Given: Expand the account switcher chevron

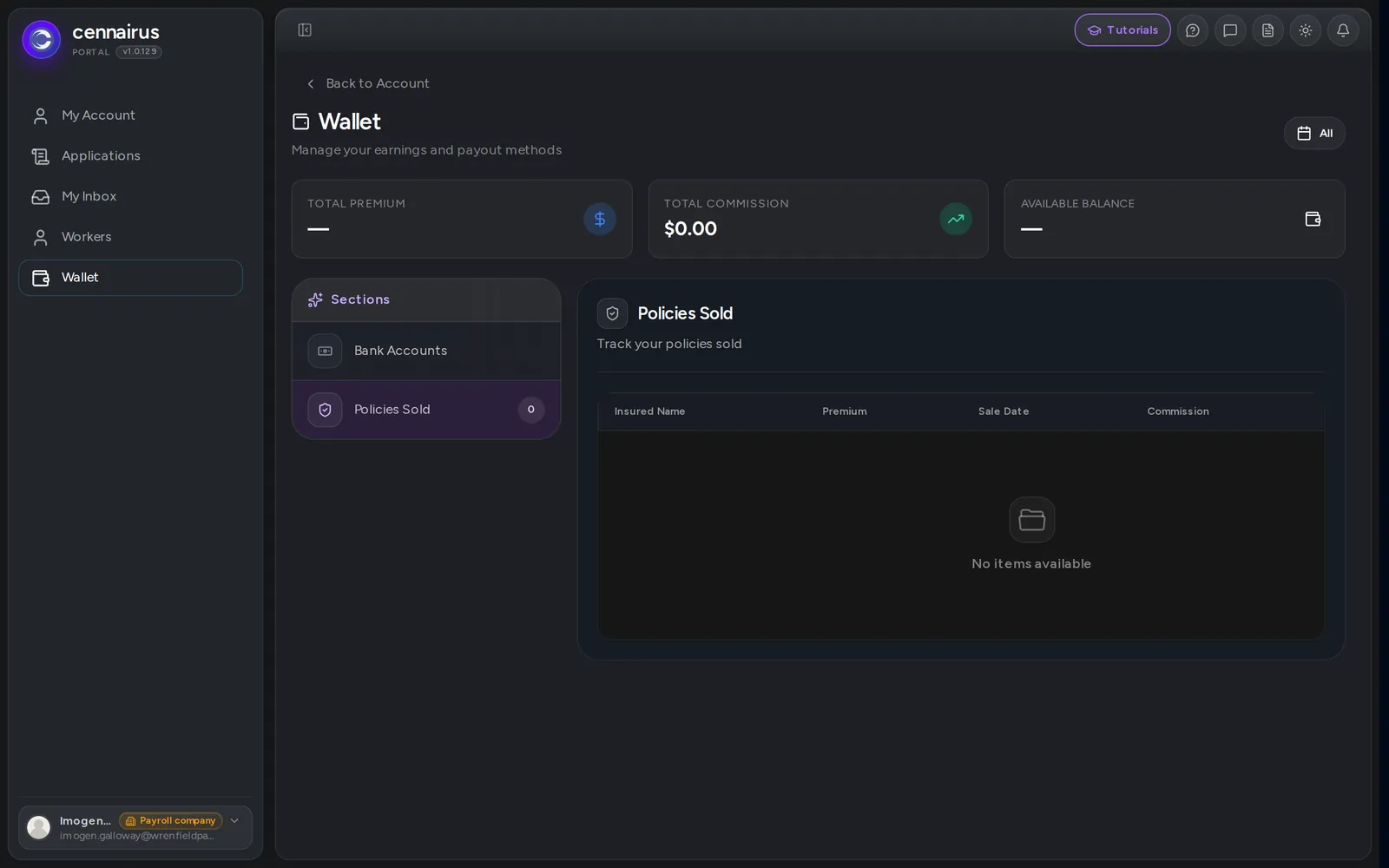Looking at the screenshot, I should [x=234, y=820].
